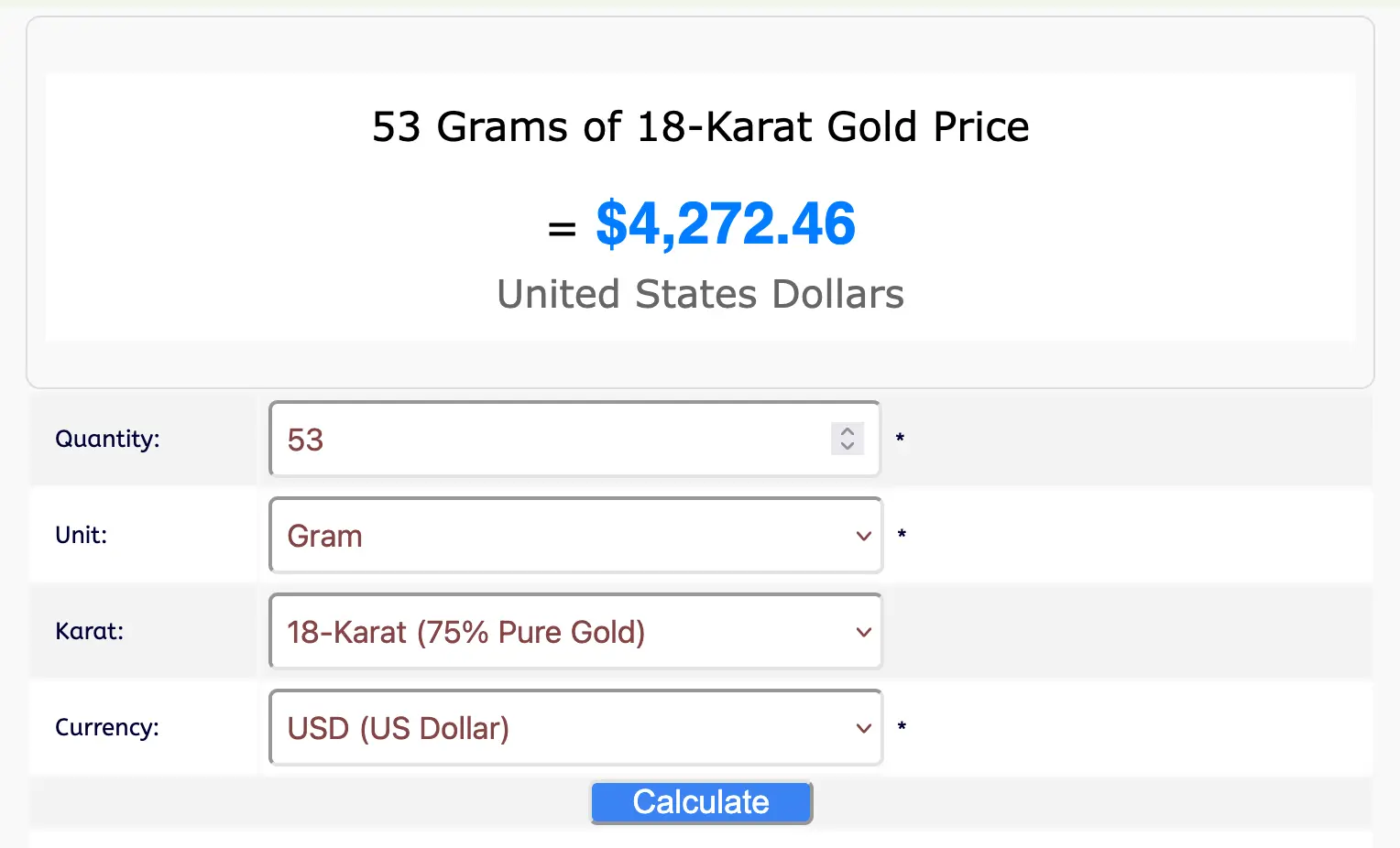Image resolution: width=1400 pixels, height=848 pixels.
Task: Click the Currency dropdown chevron arrow
Action: pos(863,728)
